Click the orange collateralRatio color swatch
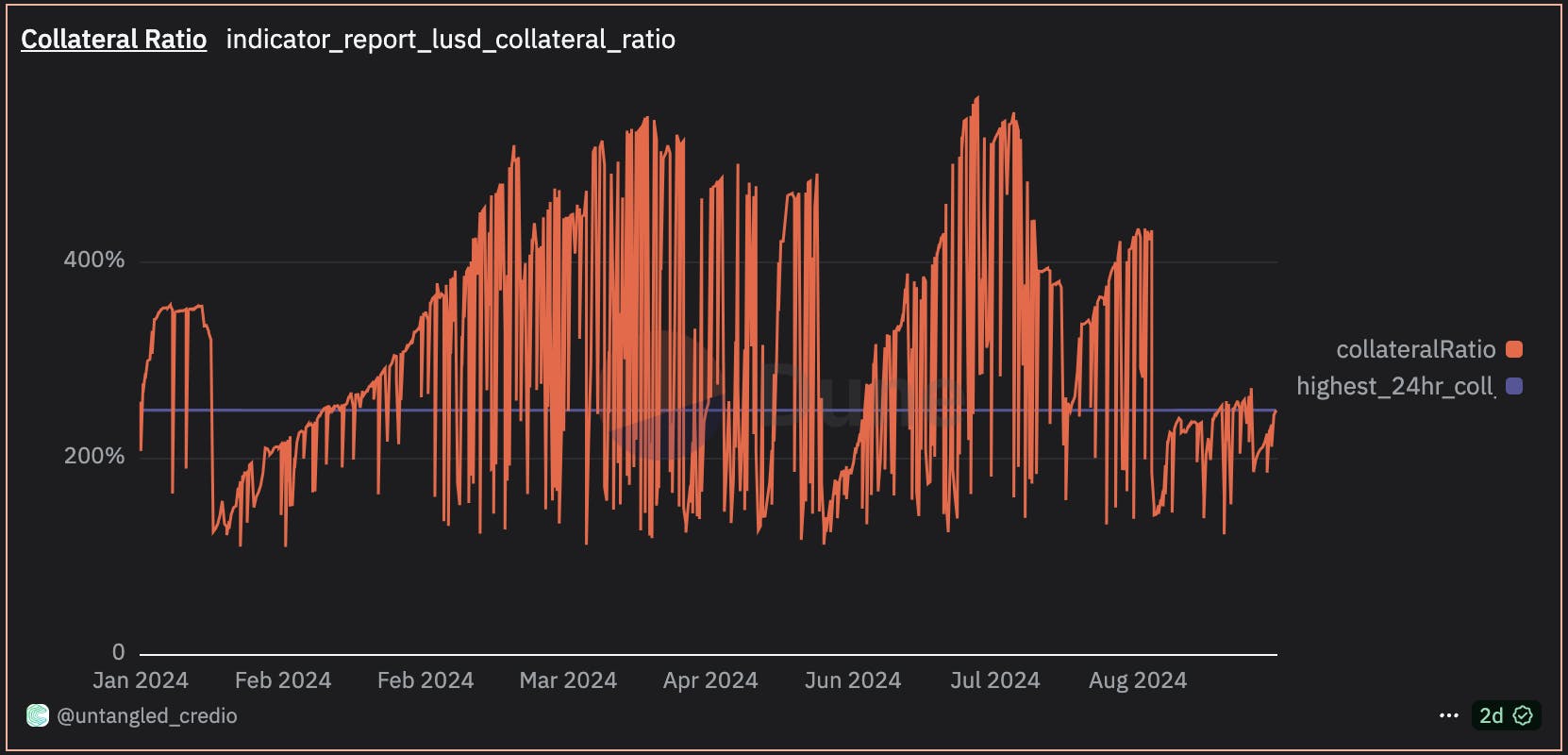The height and width of the screenshot is (755, 1568). tap(1514, 349)
